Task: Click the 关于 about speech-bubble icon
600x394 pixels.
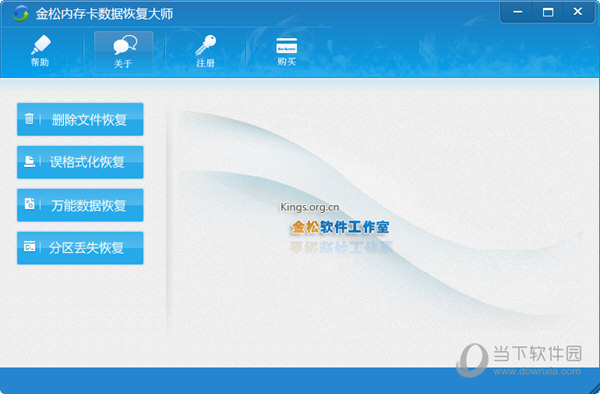Action: pos(124,52)
